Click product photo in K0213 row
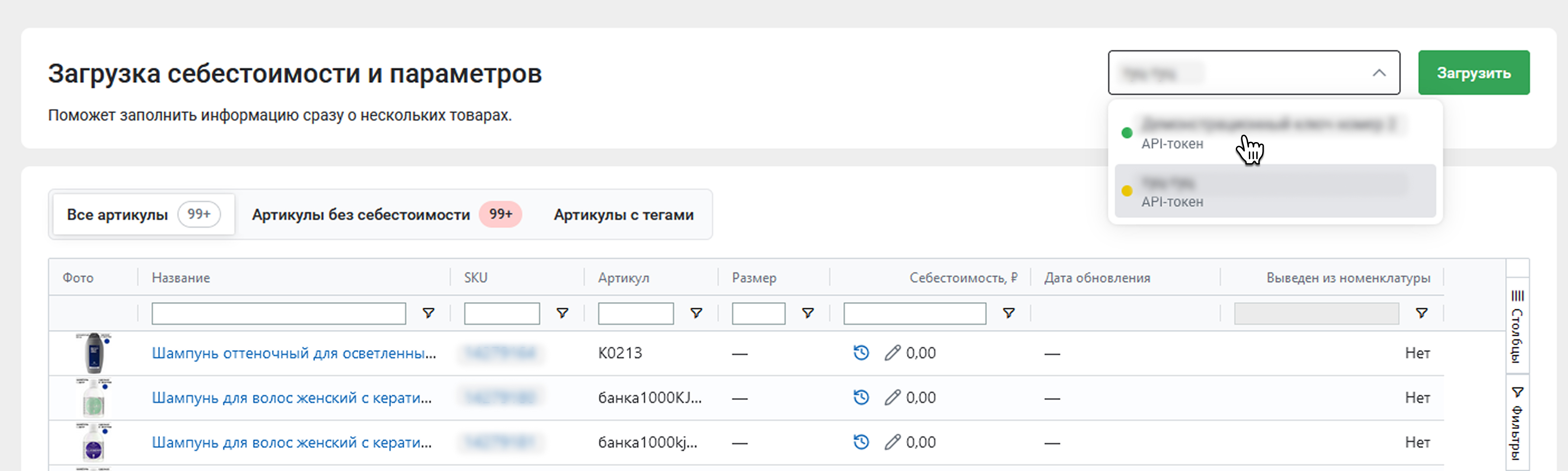 (x=94, y=353)
